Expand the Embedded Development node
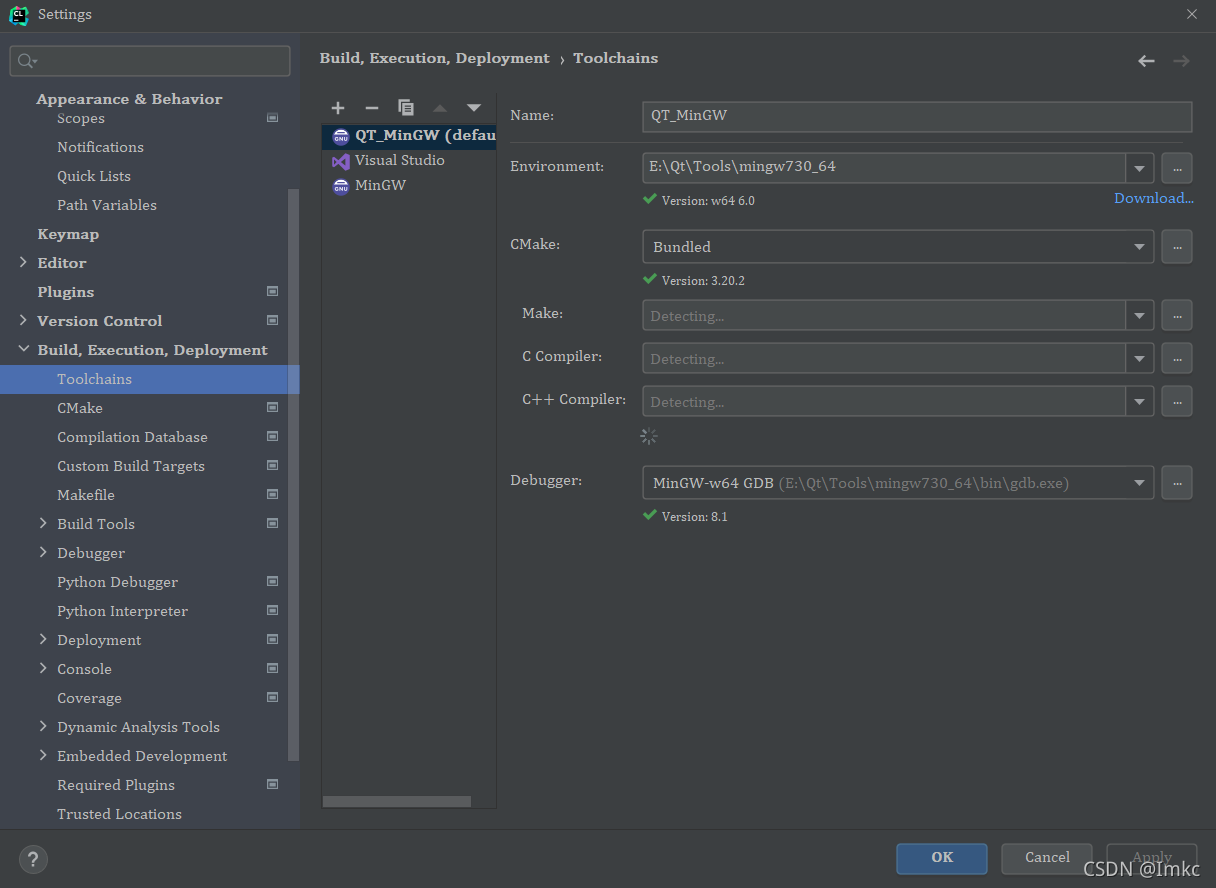 [43, 756]
